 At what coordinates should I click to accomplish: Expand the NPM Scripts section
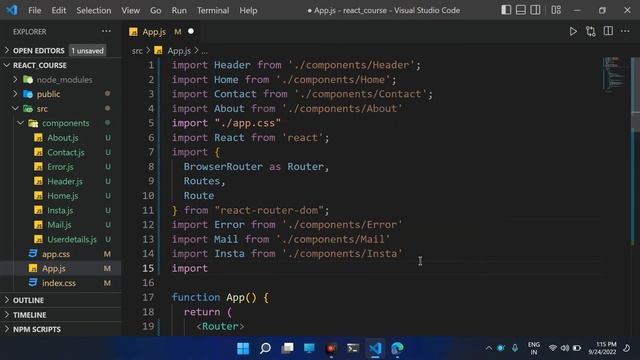pyautogui.click(x=61, y=329)
